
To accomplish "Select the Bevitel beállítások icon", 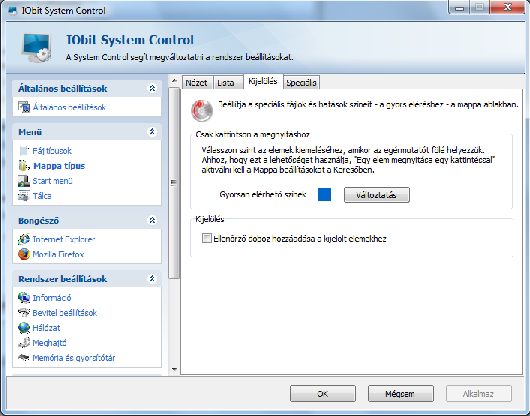I will point(24,313).
